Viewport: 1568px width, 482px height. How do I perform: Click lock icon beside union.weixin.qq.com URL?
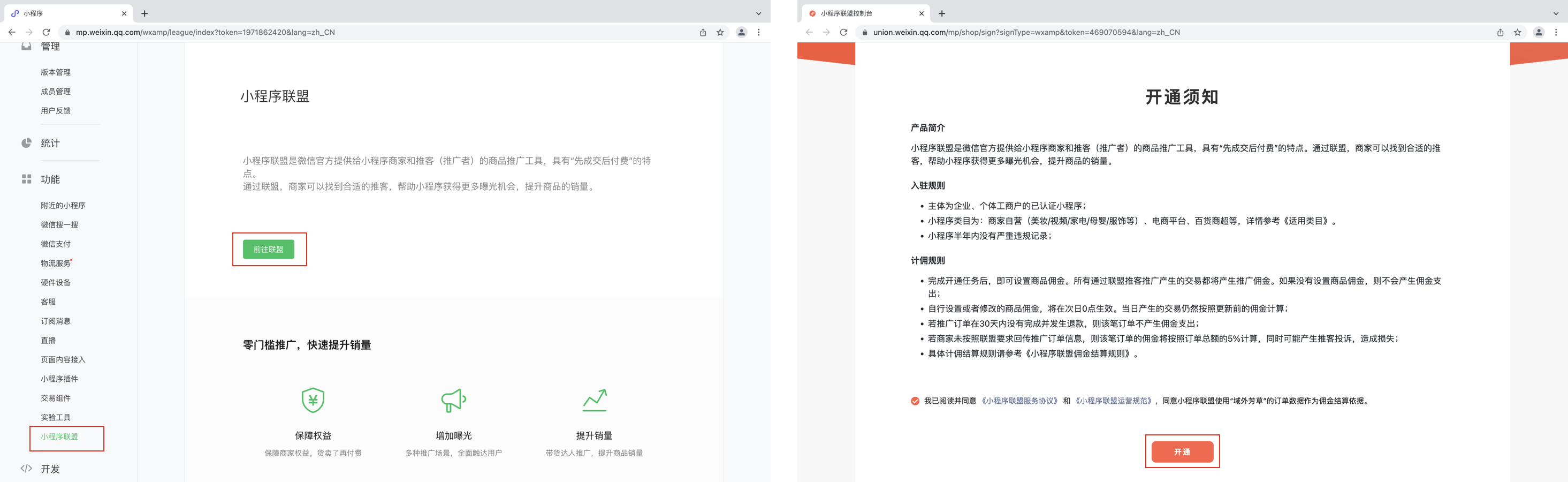(865, 32)
